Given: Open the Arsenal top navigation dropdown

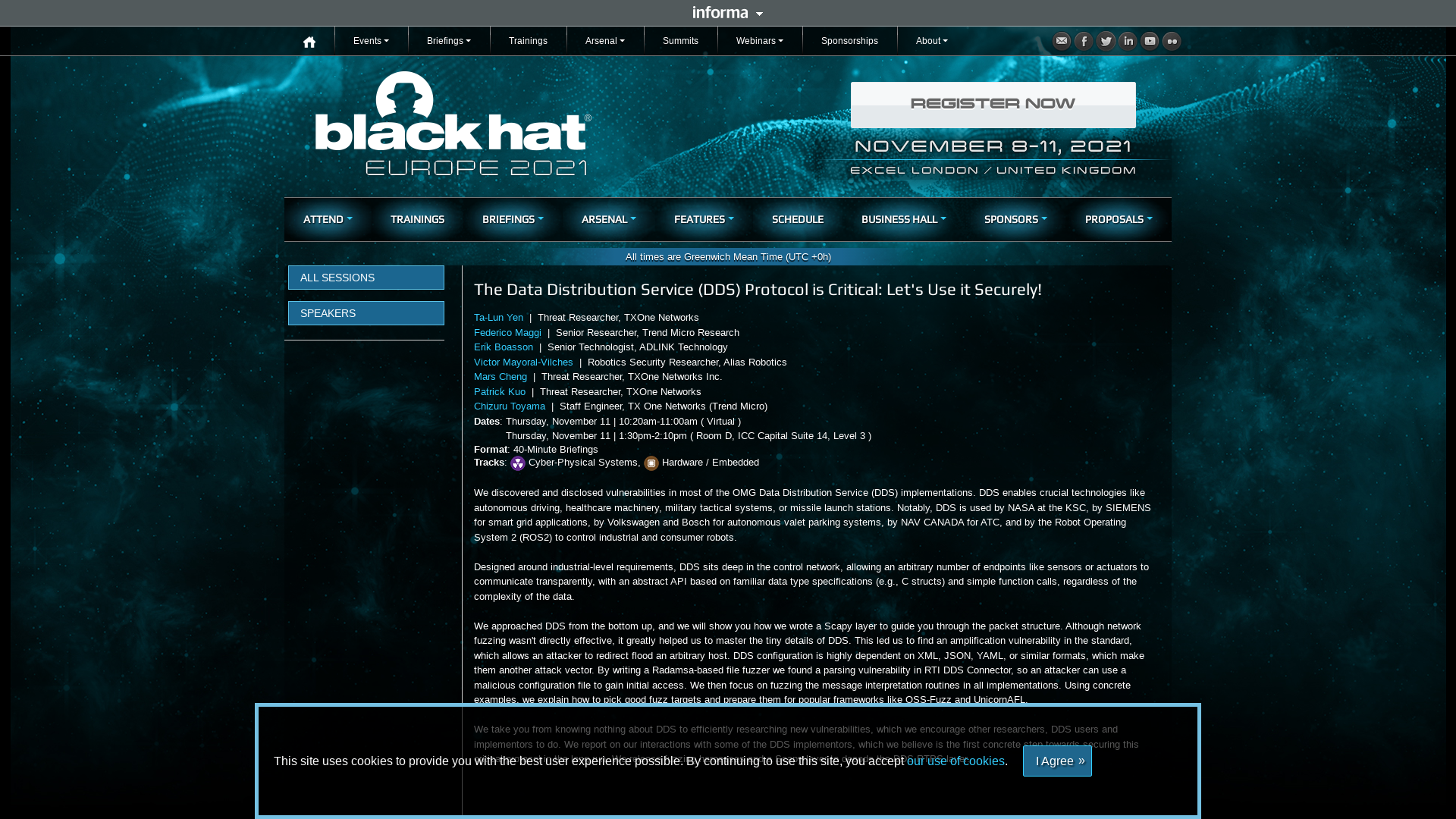Looking at the screenshot, I should [x=605, y=41].
